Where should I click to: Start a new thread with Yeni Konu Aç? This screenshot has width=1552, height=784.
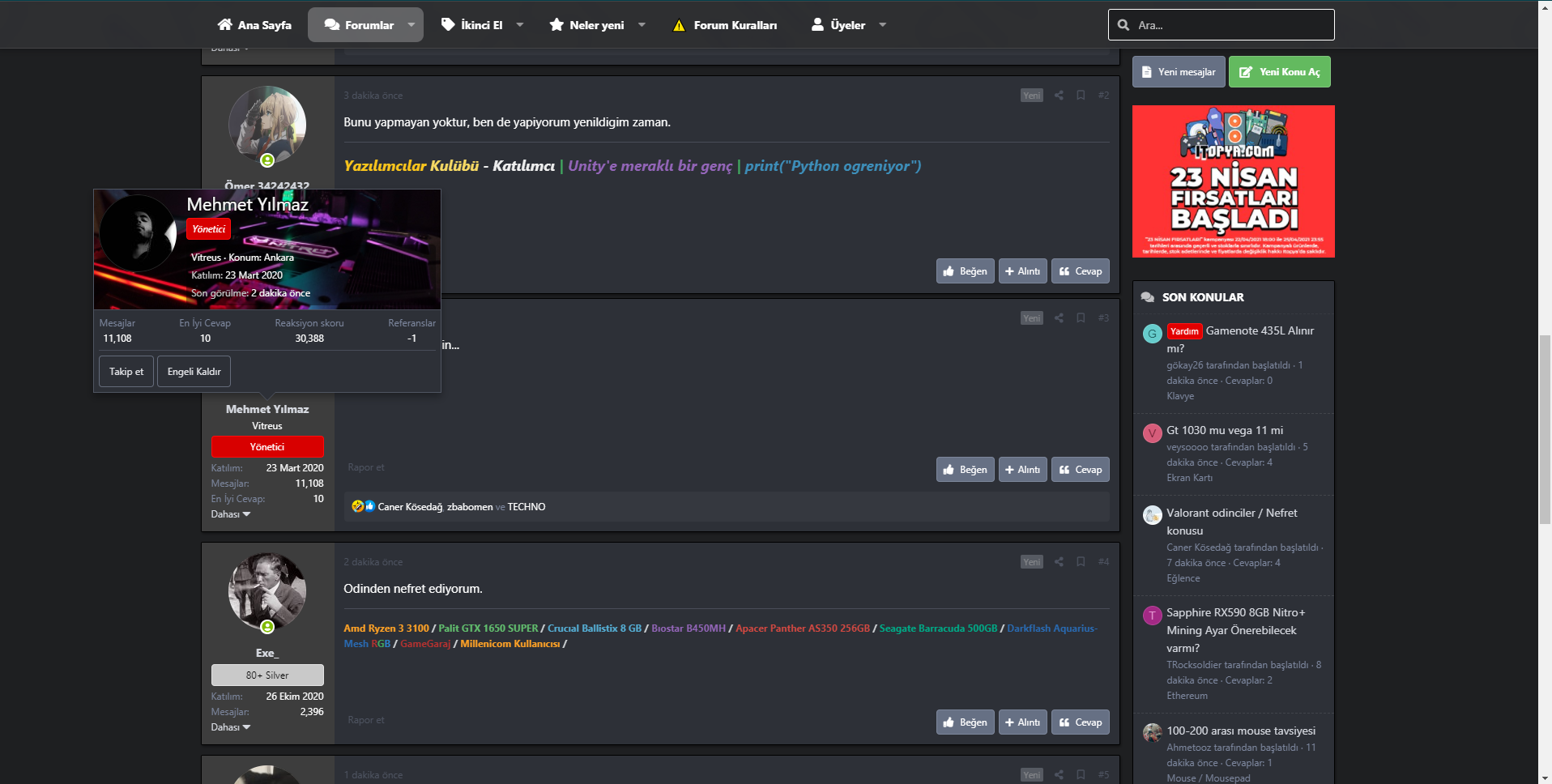(1279, 72)
